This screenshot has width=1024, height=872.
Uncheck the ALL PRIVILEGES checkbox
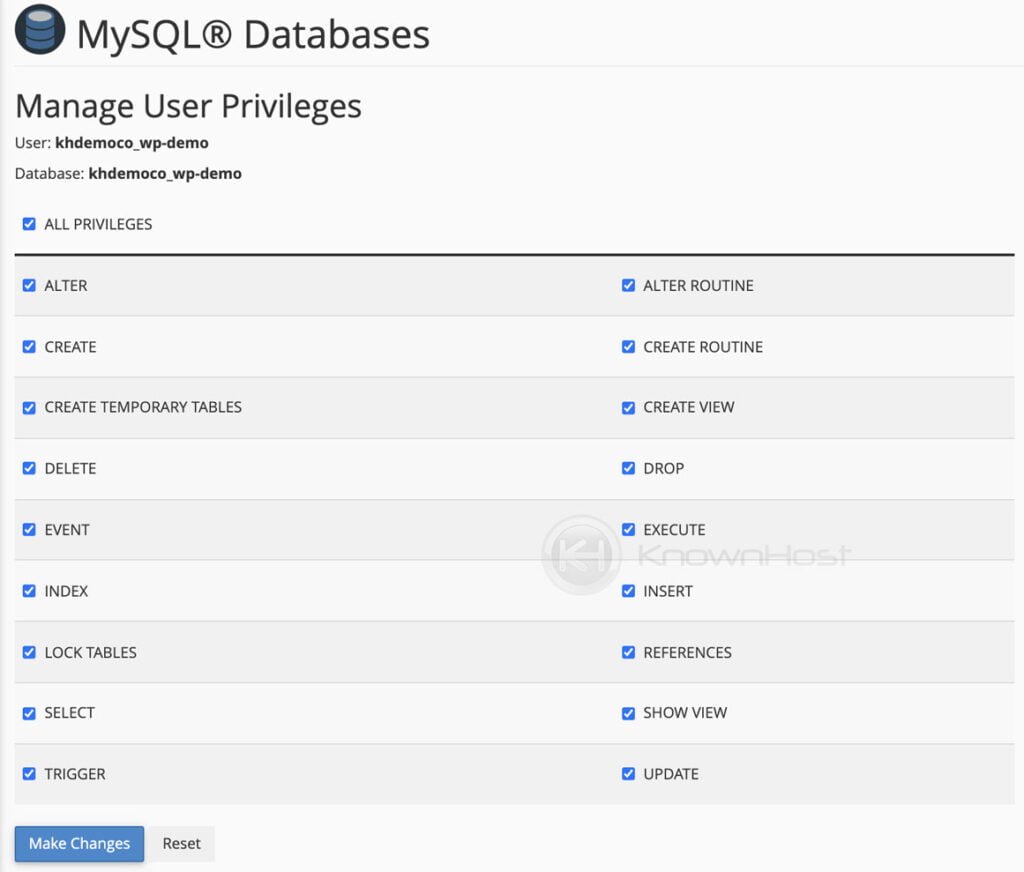tap(29, 224)
